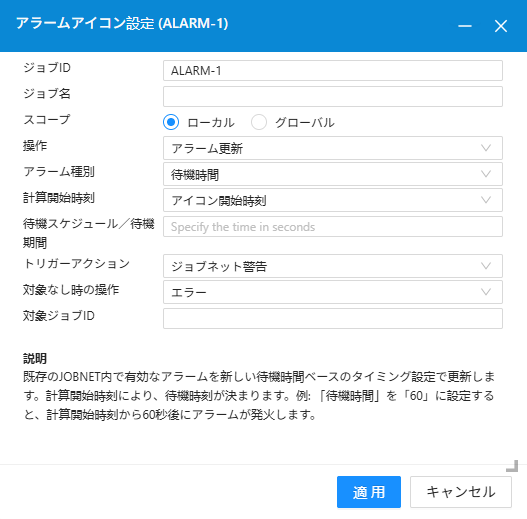The width and height of the screenshot is (527, 519).
Task: Click the description paragraph starting 既存のJOBNET内で
Action: click(x=259, y=396)
